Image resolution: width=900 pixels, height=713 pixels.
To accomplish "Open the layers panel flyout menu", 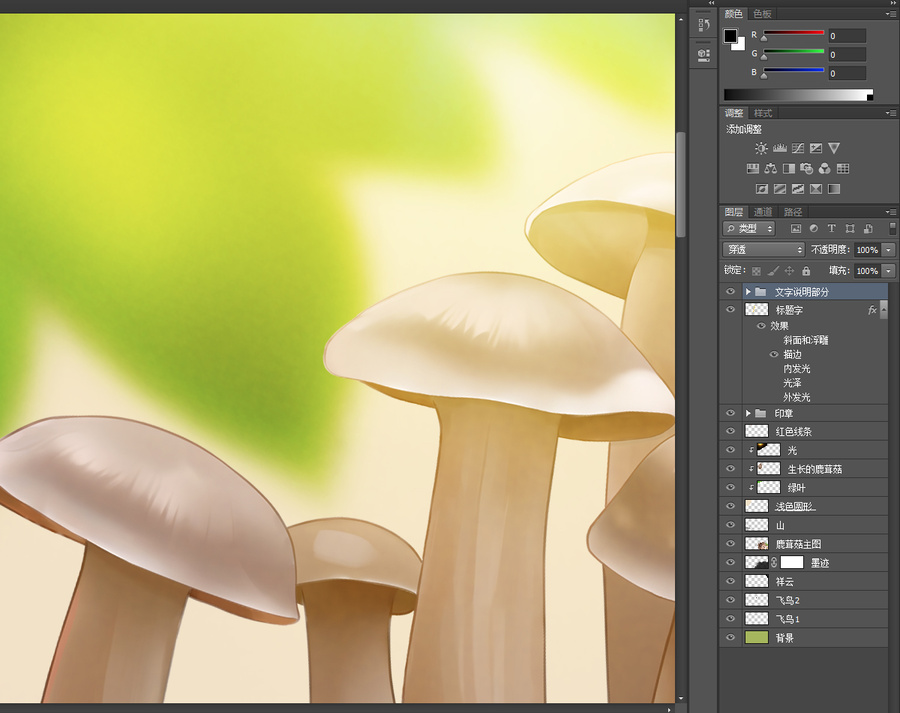I will pyautogui.click(x=891, y=212).
